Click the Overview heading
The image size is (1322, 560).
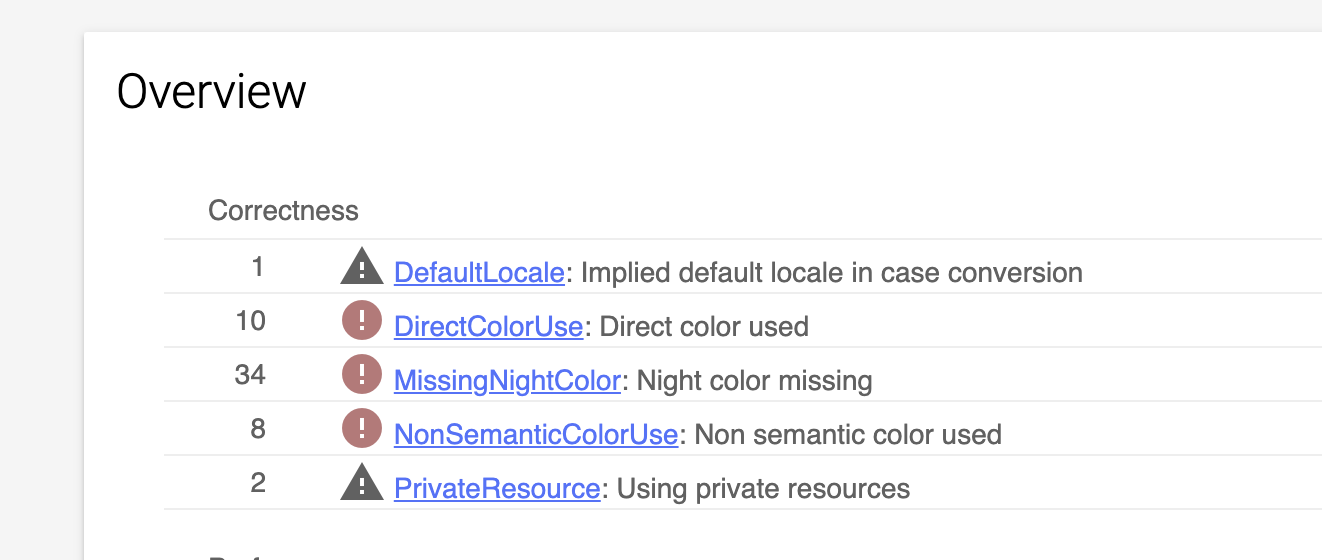(x=211, y=92)
